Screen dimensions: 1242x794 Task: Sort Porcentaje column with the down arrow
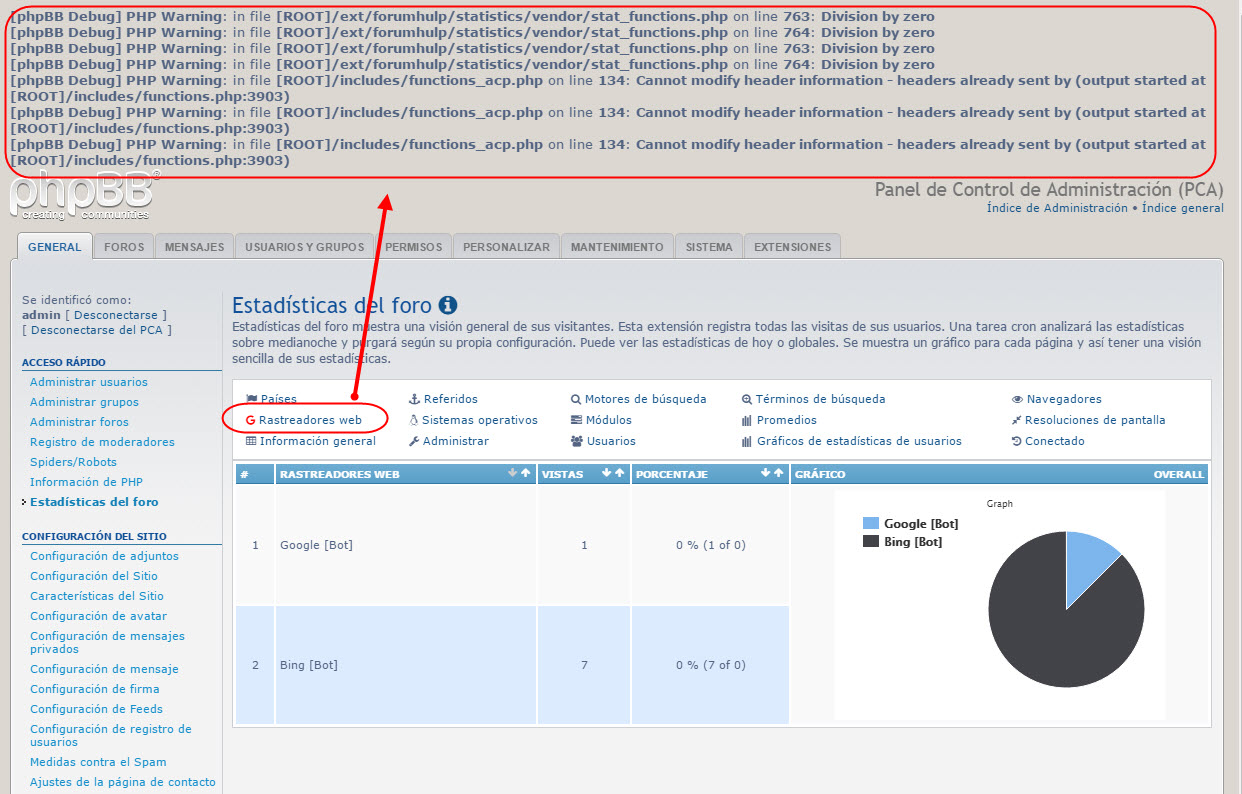(x=766, y=474)
